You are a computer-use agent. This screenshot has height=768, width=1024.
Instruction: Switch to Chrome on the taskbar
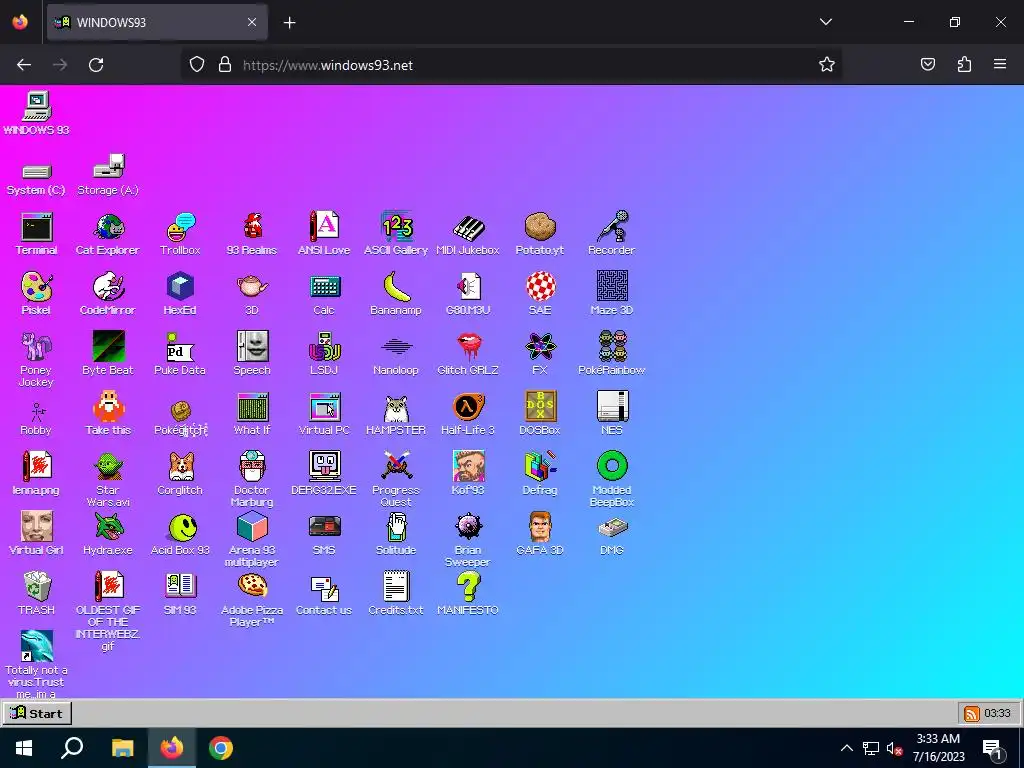click(221, 748)
